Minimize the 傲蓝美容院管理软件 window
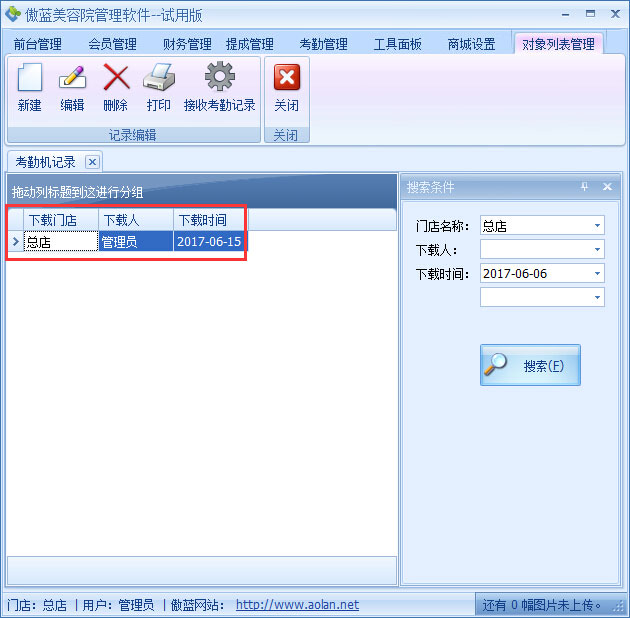Screen dimensions: 630x618 tap(566, 14)
